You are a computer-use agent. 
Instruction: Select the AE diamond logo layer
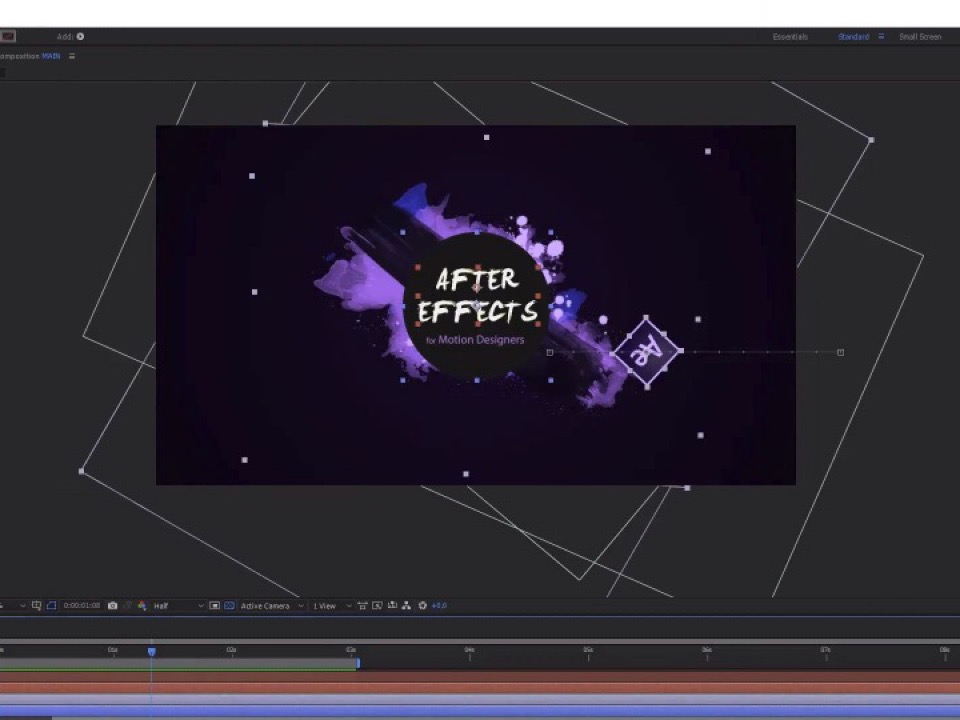point(647,351)
